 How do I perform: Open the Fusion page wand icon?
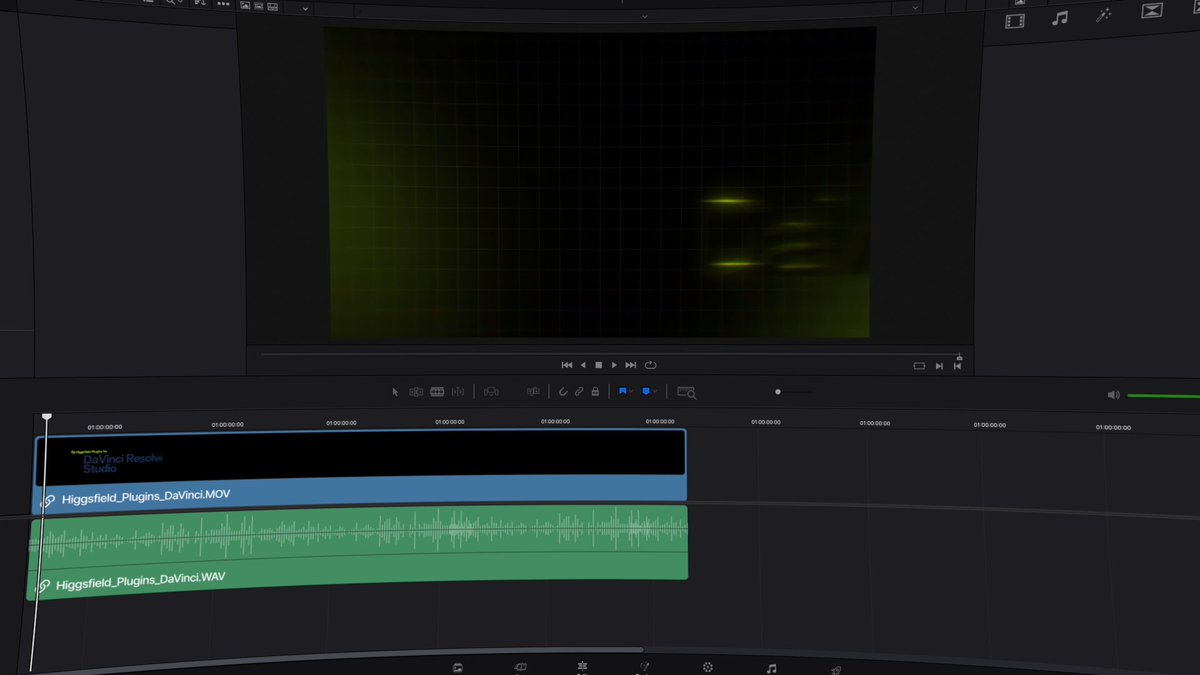[x=645, y=668]
